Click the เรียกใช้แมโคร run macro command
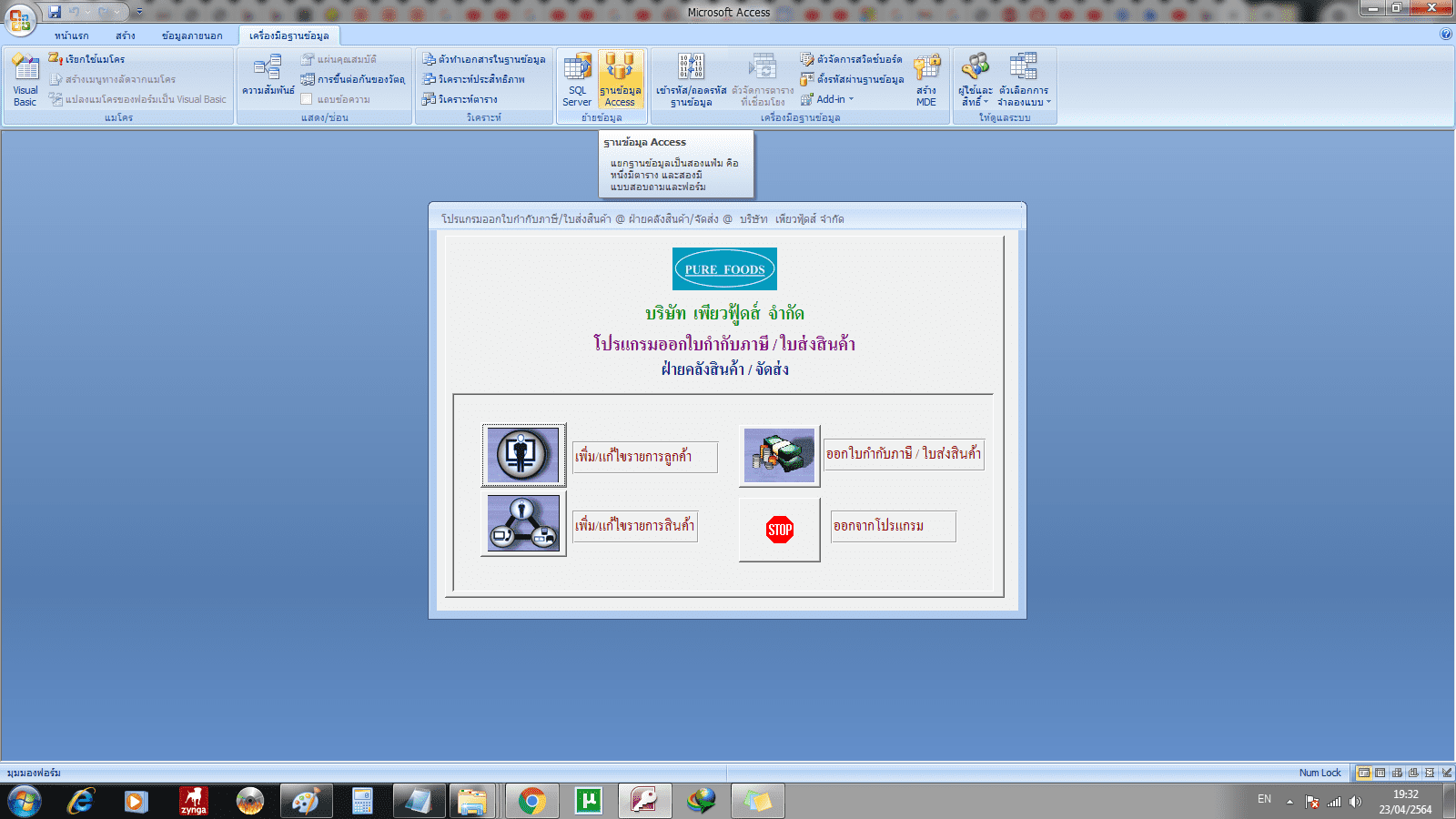This screenshot has height=819, width=1456. 87,59
